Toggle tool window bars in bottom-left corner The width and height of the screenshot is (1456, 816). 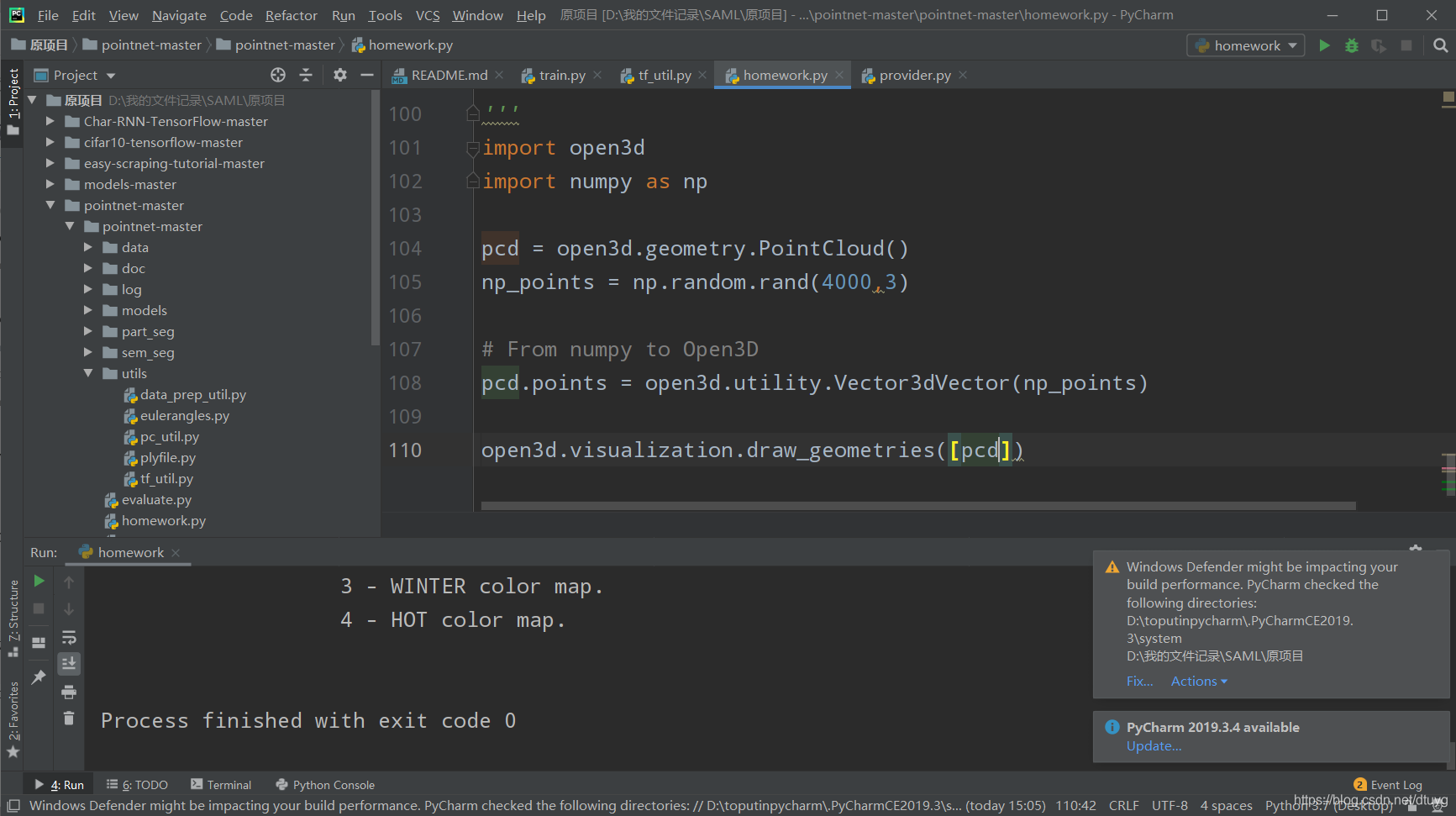[x=13, y=805]
